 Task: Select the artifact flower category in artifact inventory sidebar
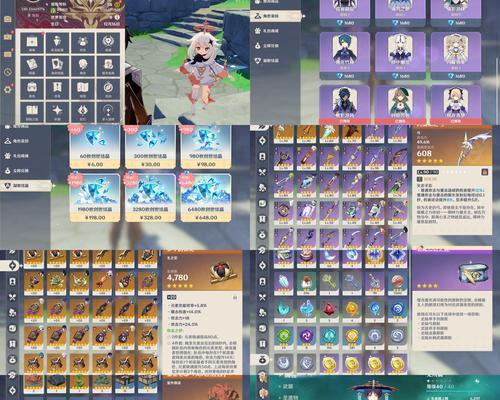12,265
